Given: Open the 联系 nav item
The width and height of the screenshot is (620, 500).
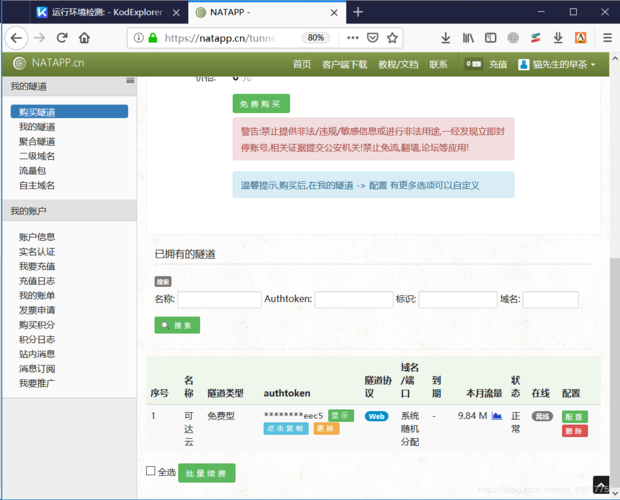Looking at the screenshot, I should [438, 64].
